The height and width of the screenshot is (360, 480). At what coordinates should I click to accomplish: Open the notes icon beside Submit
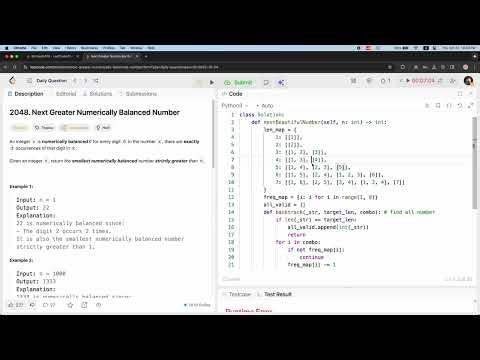[x=266, y=82]
